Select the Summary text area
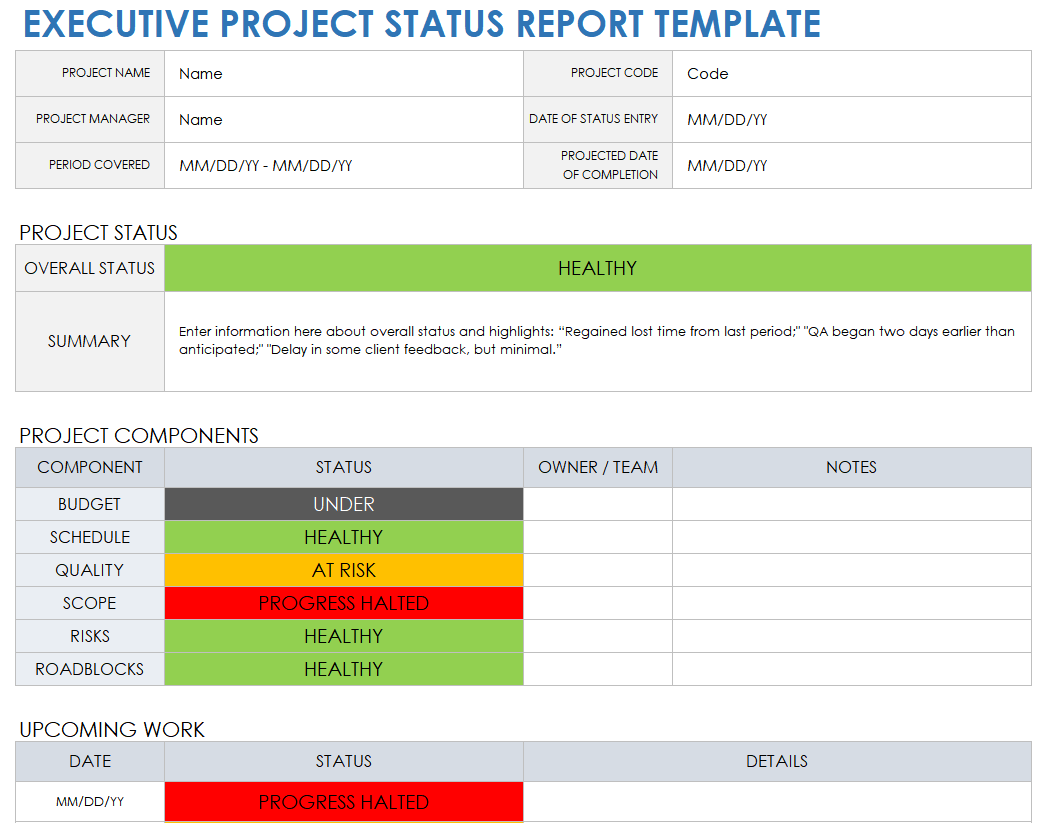Screen dimensions: 1045x823 597,340
